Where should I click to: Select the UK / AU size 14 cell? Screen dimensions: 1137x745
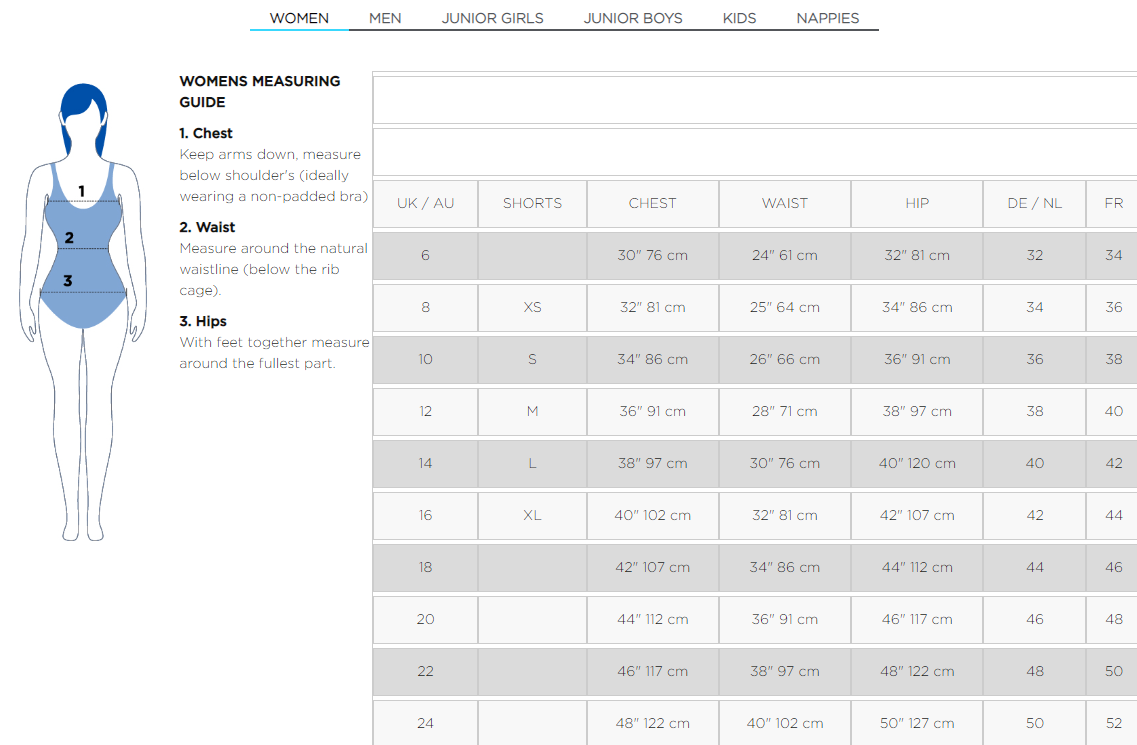tap(425, 463)
